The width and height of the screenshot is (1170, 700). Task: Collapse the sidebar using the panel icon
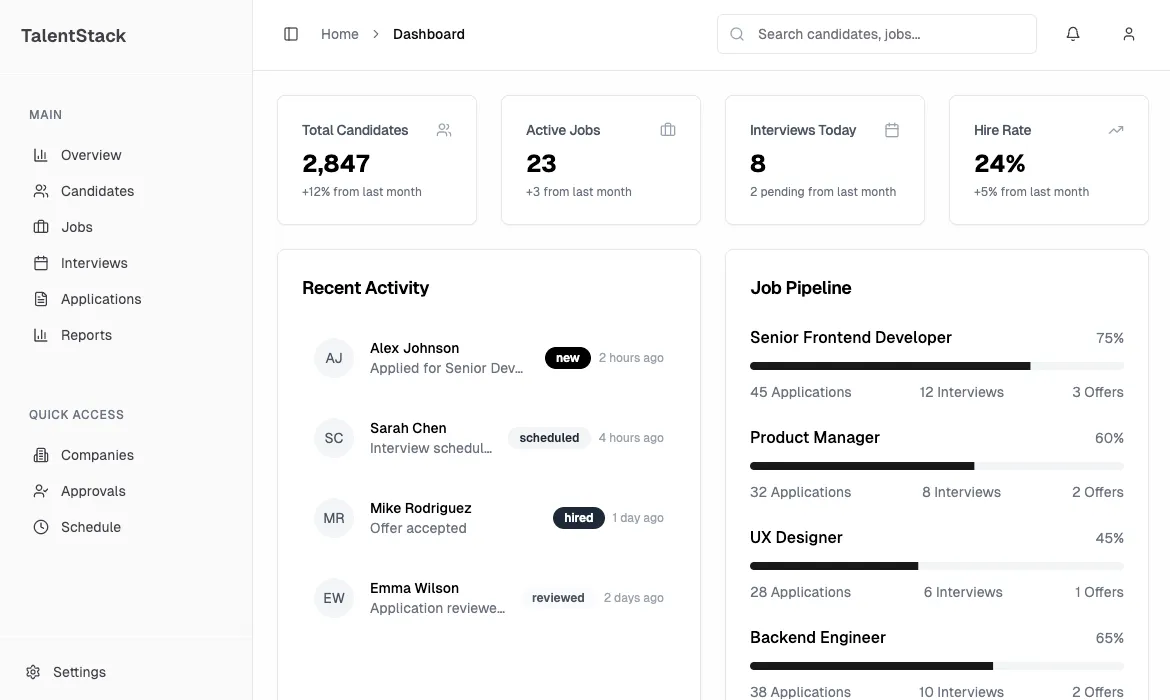(291, 33)
